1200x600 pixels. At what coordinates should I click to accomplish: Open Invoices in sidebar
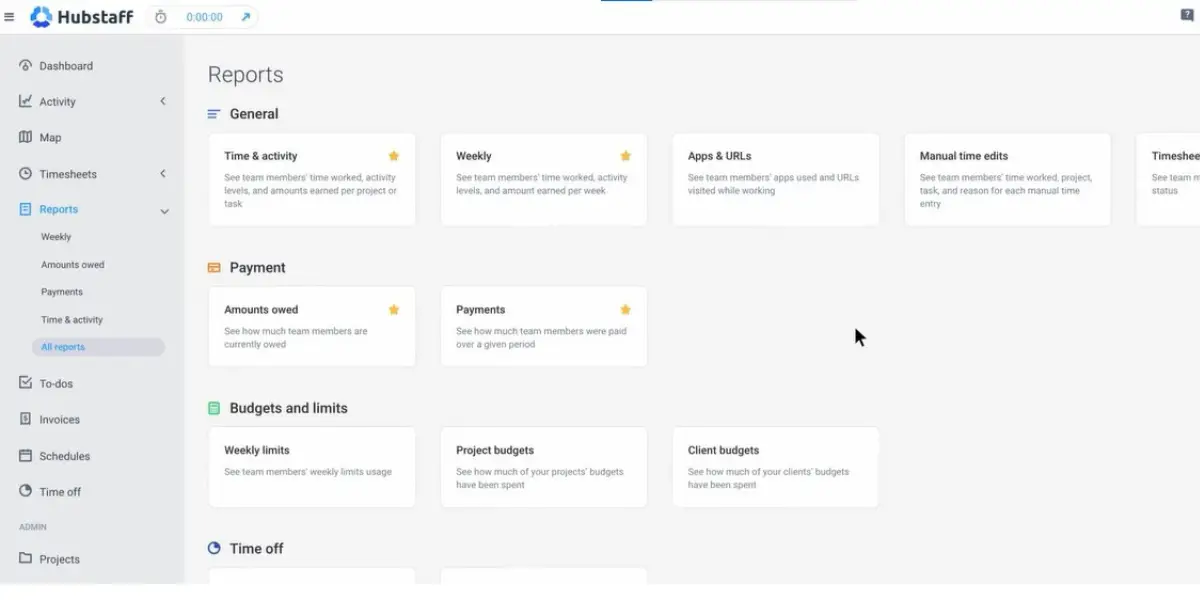click(x=60, y=419)
